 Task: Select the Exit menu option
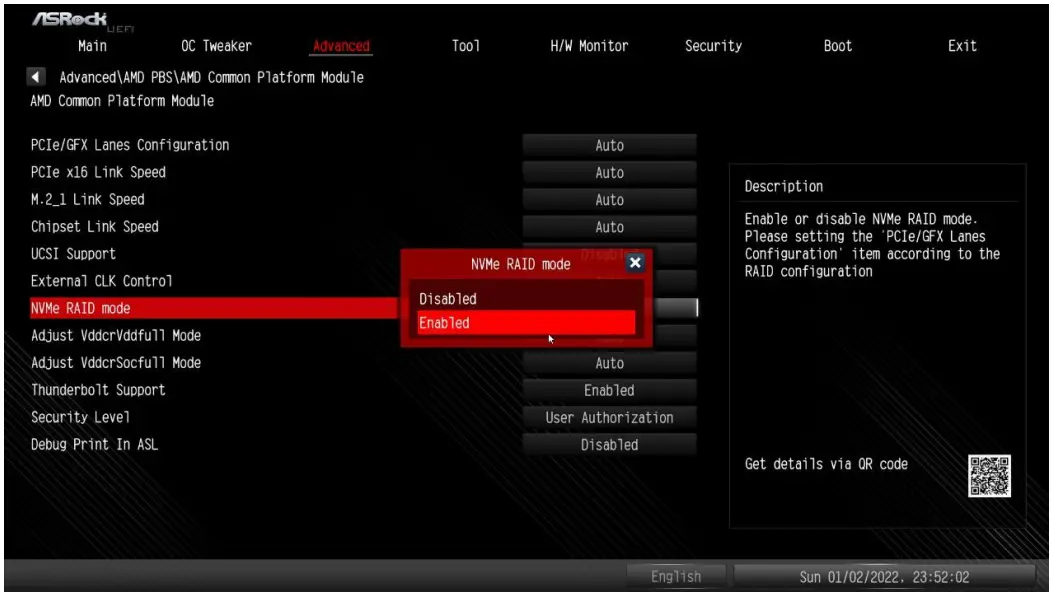[962, 46]
